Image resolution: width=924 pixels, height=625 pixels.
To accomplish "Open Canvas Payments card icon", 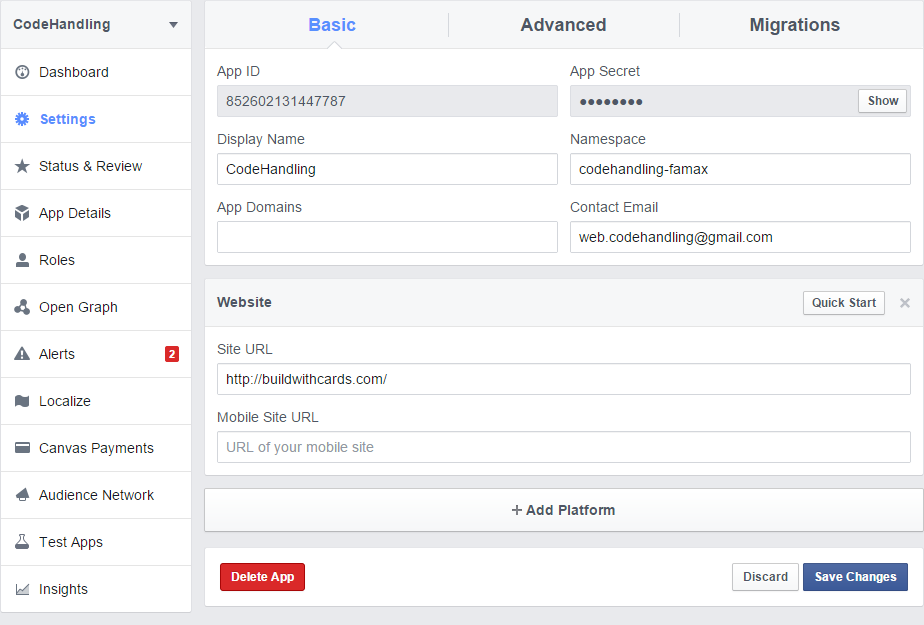I will pyautogui.click(x=22, y=448).
